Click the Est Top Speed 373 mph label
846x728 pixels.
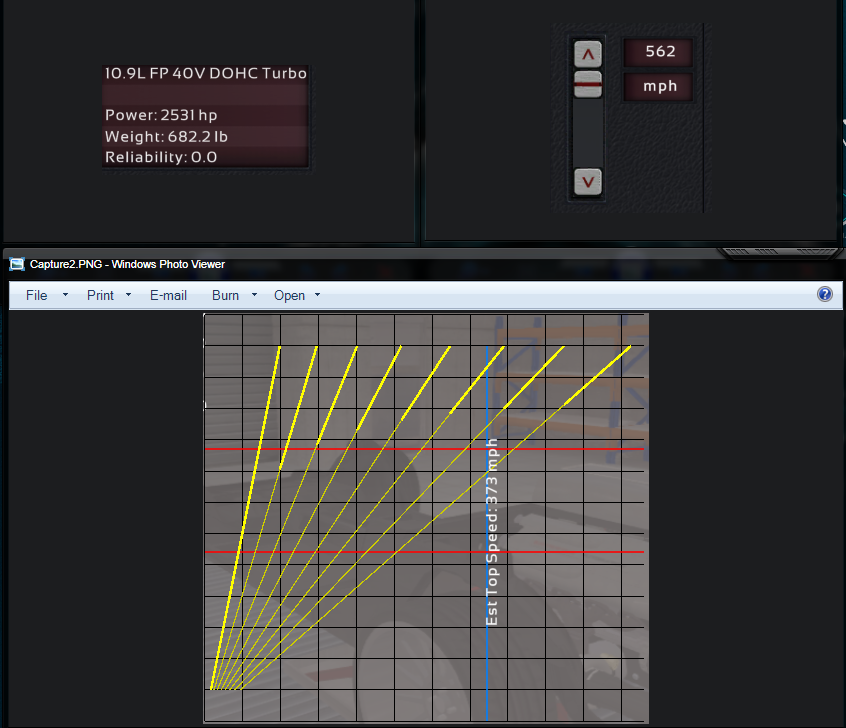point(492,532)
